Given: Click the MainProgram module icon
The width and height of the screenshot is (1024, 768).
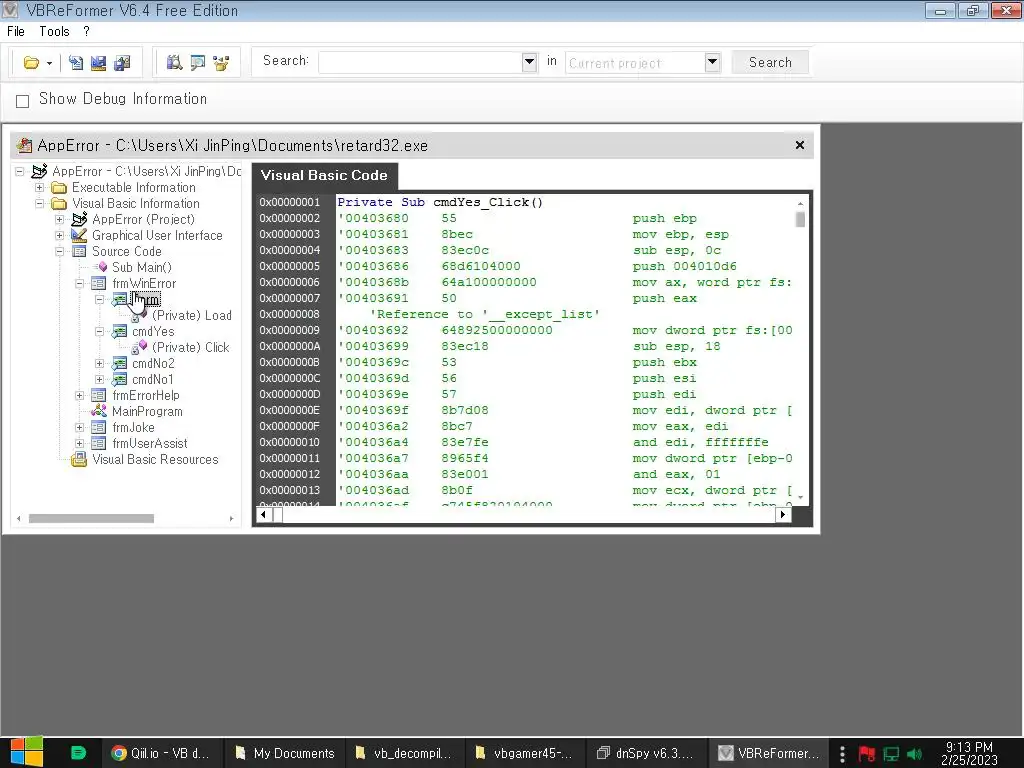Looking at the screenshot, I should [x=99, y=411].
